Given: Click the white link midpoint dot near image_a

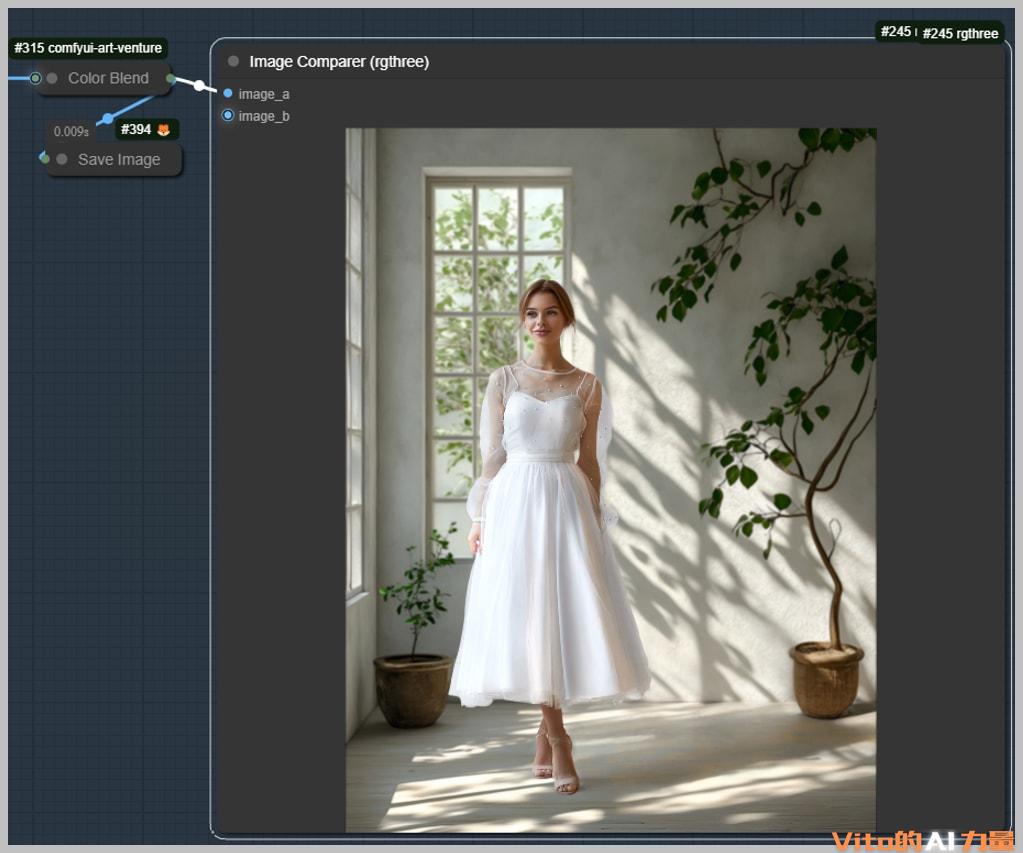Looking at the screenshot, I should pyautogui.click(x=199, y=85).
